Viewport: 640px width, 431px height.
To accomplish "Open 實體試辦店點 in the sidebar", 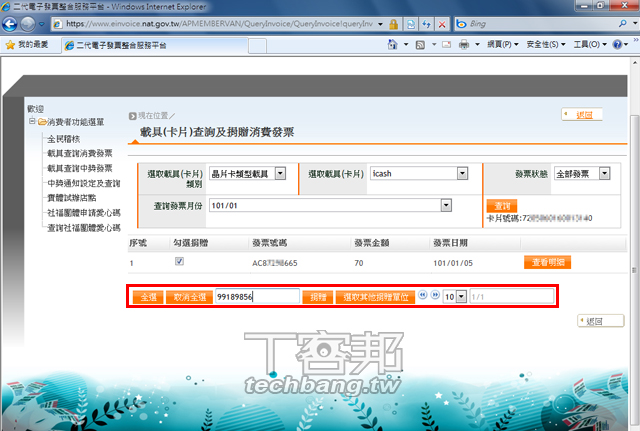I will pos(71,198).
